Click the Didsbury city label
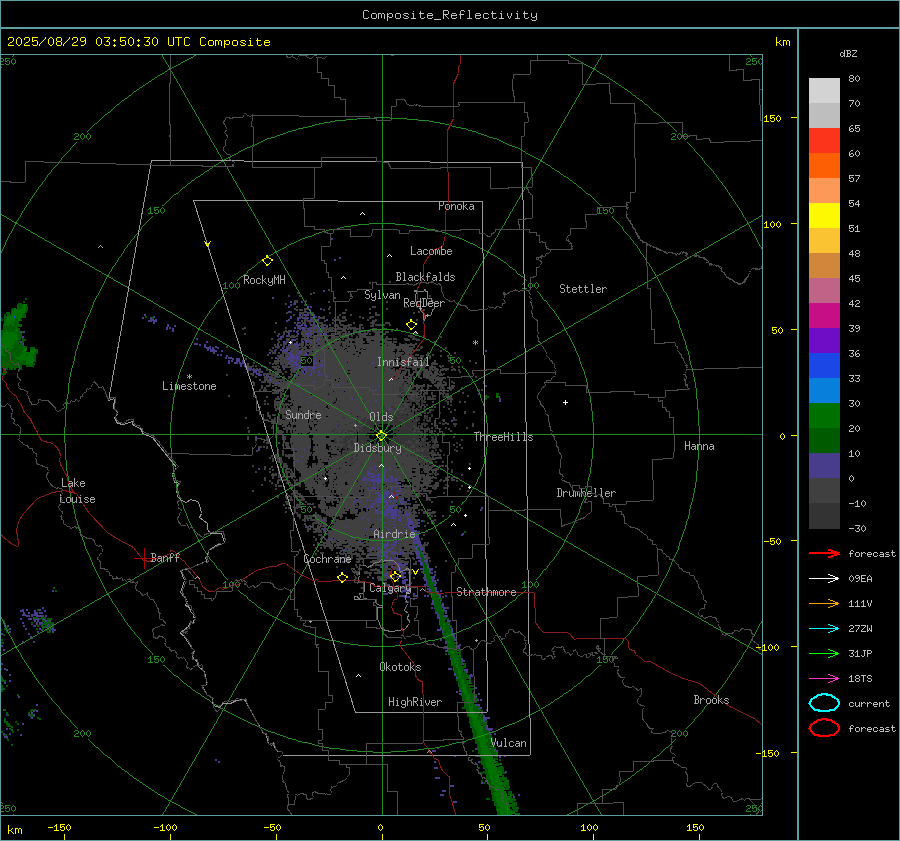Image resolution: width=900 pixels, height=841 pixels. tap(377, 448)
